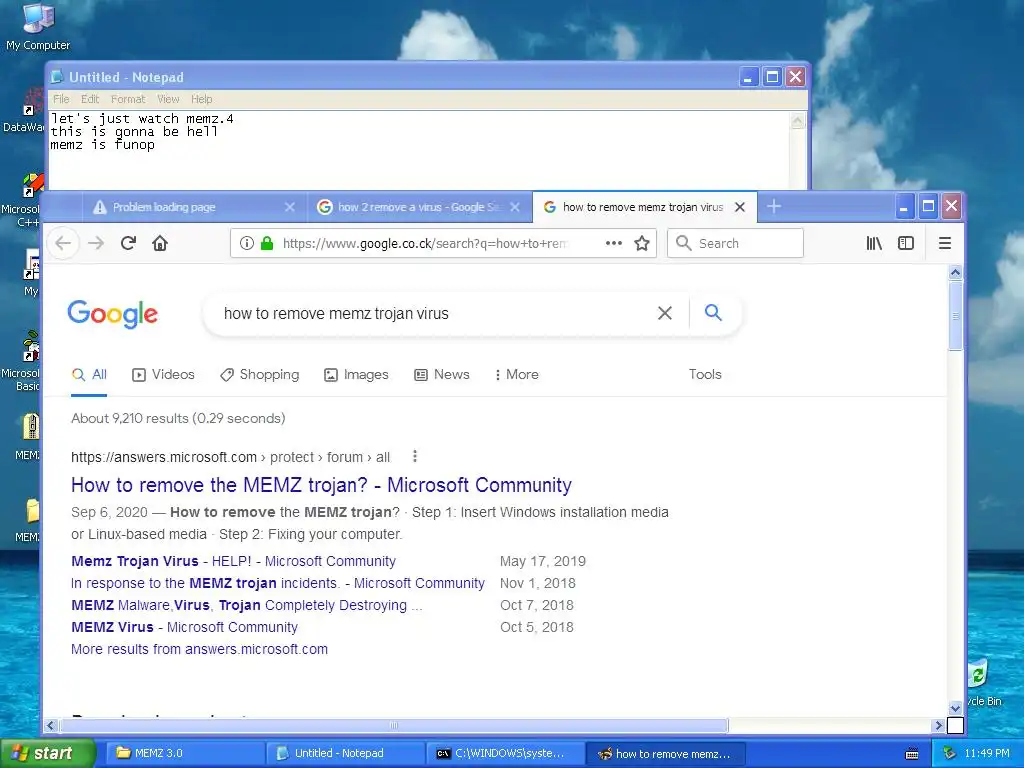
Task: Close the 'Problem loading page' tab
Action: [290, 207]
